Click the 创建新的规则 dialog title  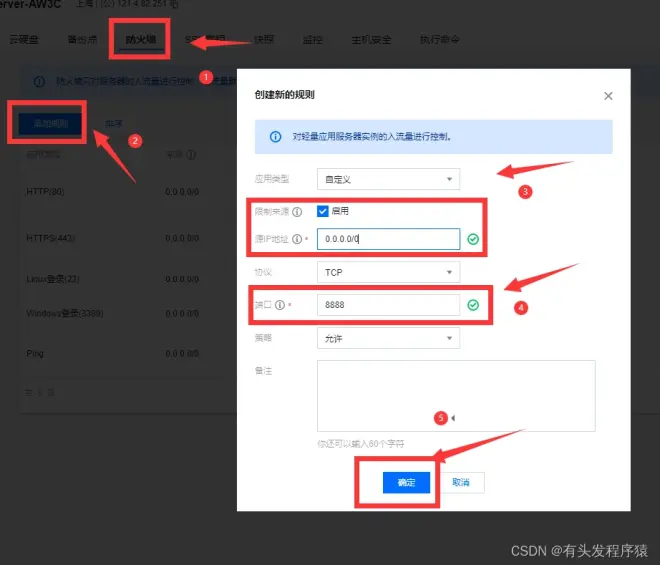pos(285,95)
